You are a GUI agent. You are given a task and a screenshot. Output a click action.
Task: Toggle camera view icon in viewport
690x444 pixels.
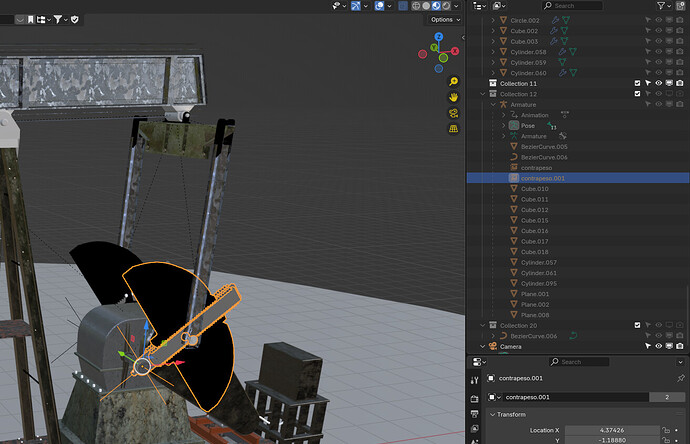[453, 113]
